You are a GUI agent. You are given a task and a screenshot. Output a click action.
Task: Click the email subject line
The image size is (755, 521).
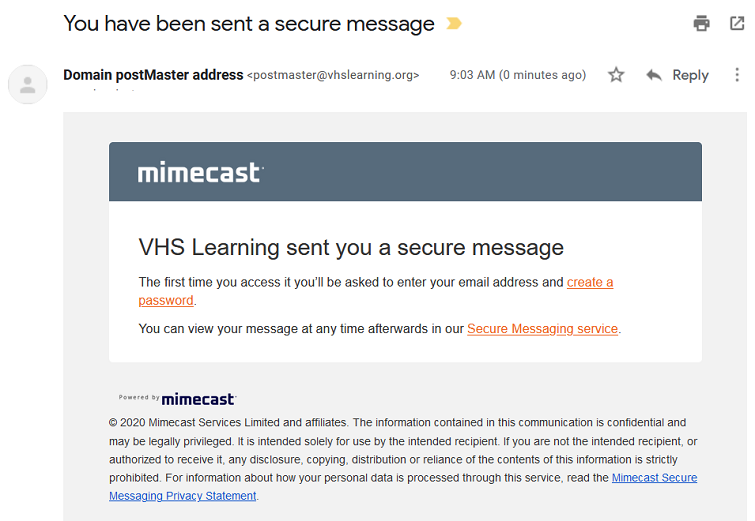click(x=249, y=23)
